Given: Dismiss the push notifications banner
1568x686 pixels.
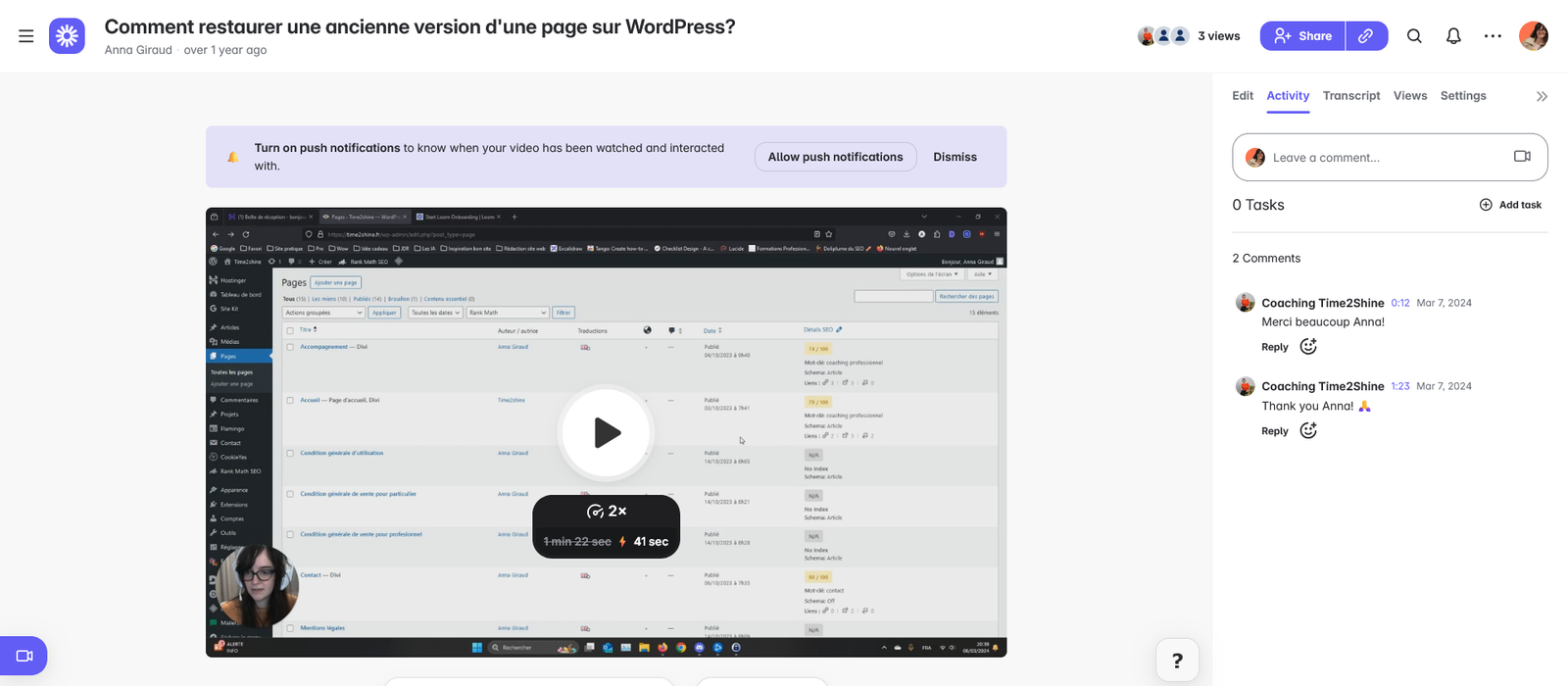Looking at the screenshot, I should point(955,157).
